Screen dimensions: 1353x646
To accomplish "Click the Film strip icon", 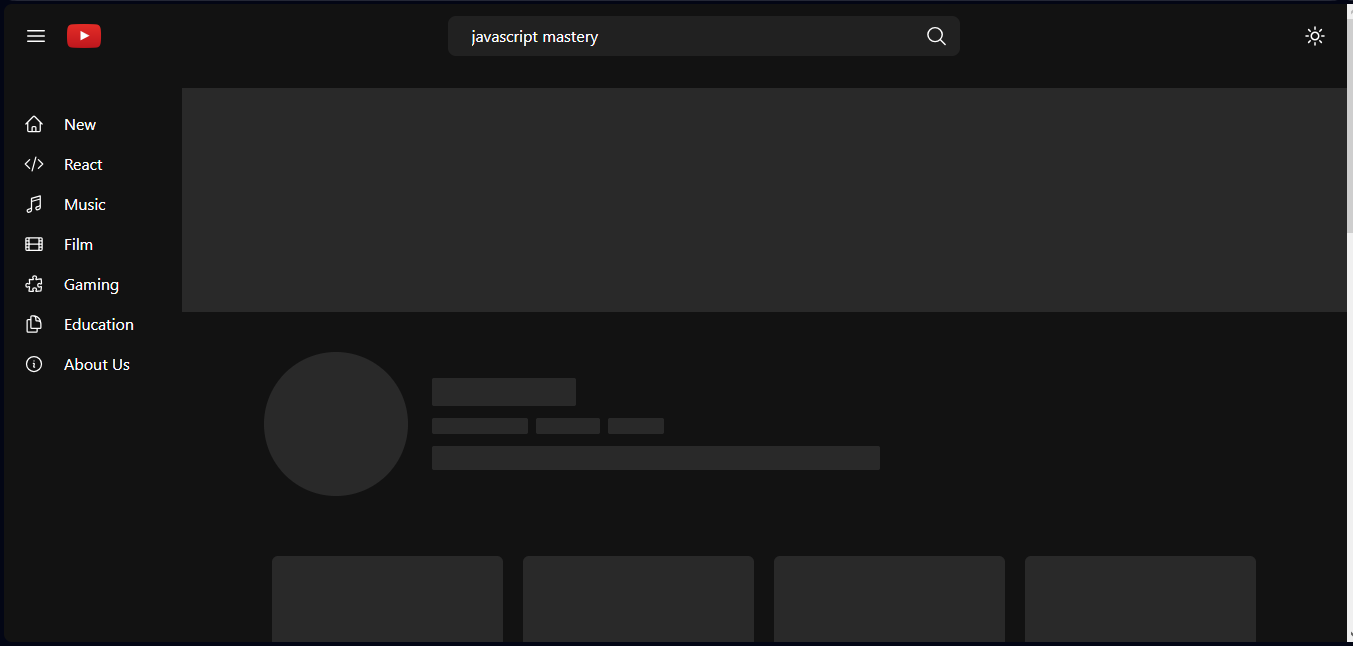I will pos(34,244).
